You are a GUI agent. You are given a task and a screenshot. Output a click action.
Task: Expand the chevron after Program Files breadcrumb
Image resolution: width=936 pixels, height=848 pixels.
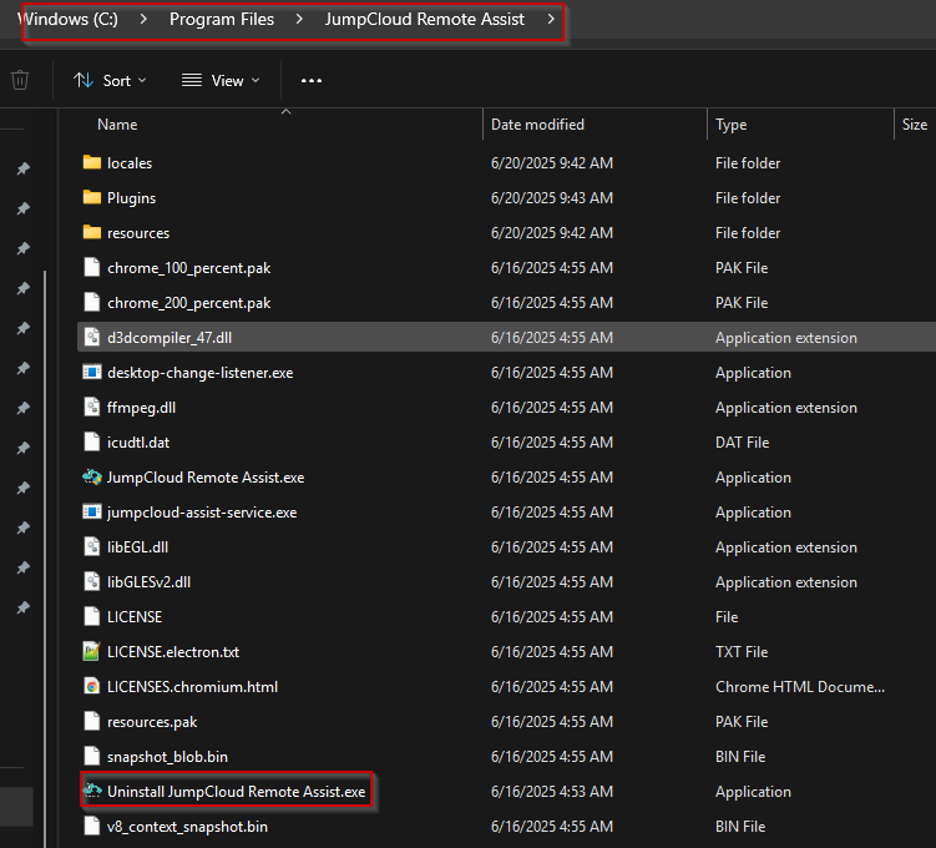[x=299, y=19]
